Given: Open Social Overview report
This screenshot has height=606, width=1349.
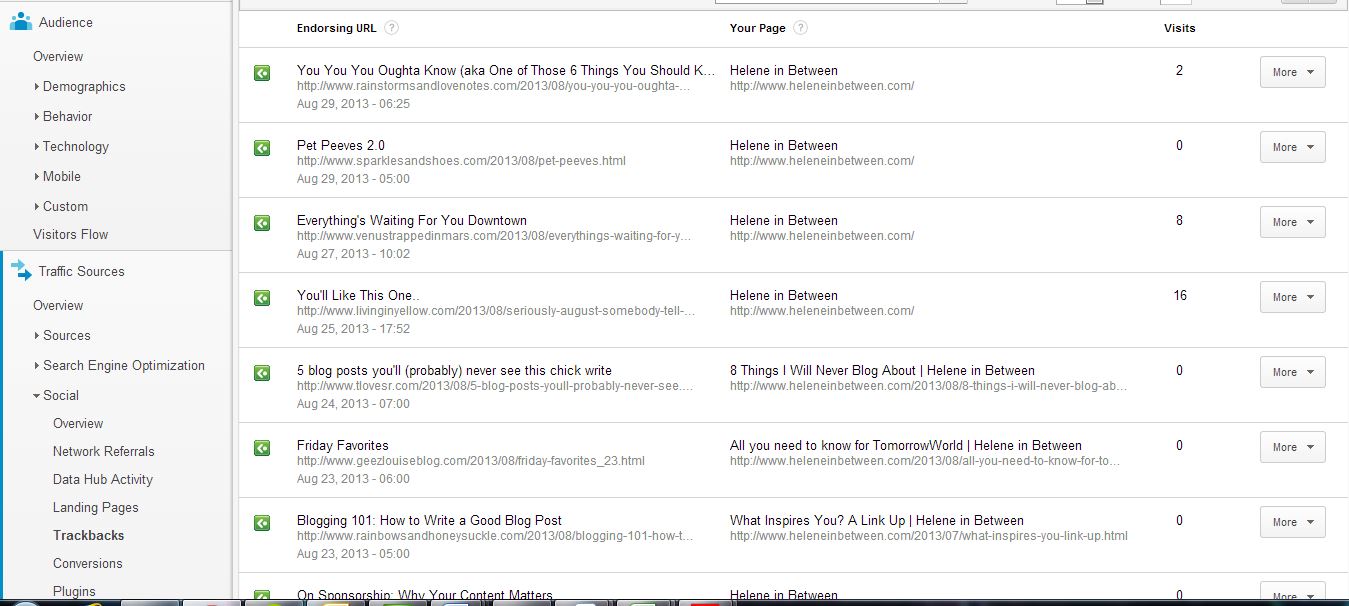Looking at the screenshot, I should (78, 424).
